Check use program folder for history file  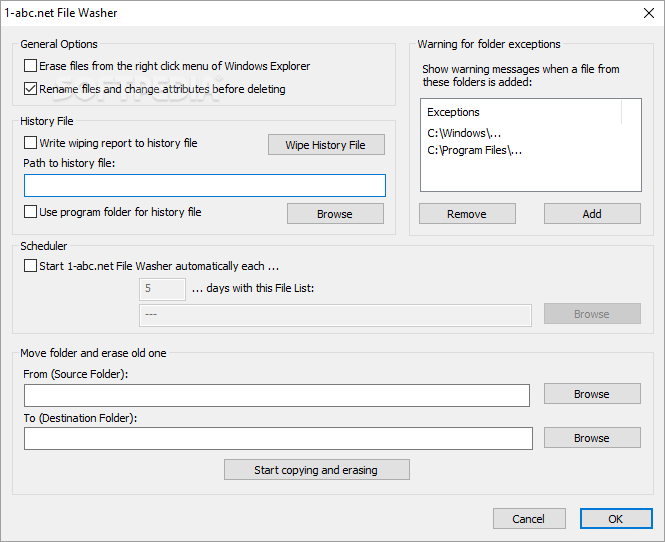tap(31, 211)
